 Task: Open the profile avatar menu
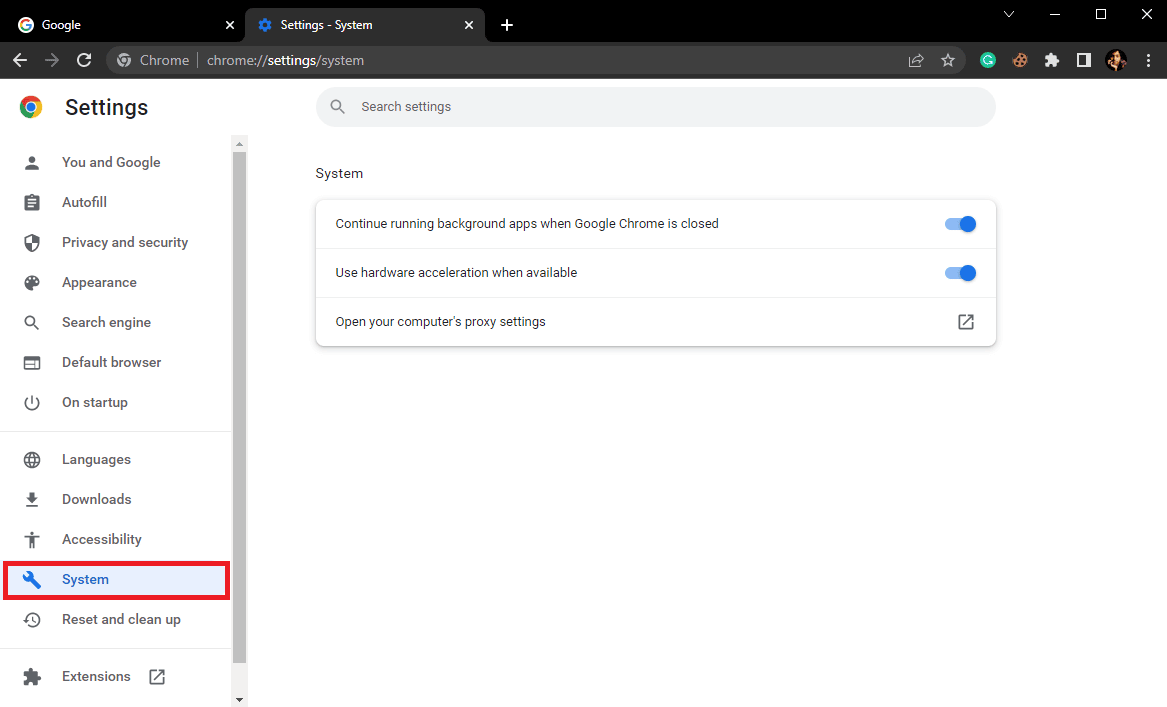coord(1116,60)
